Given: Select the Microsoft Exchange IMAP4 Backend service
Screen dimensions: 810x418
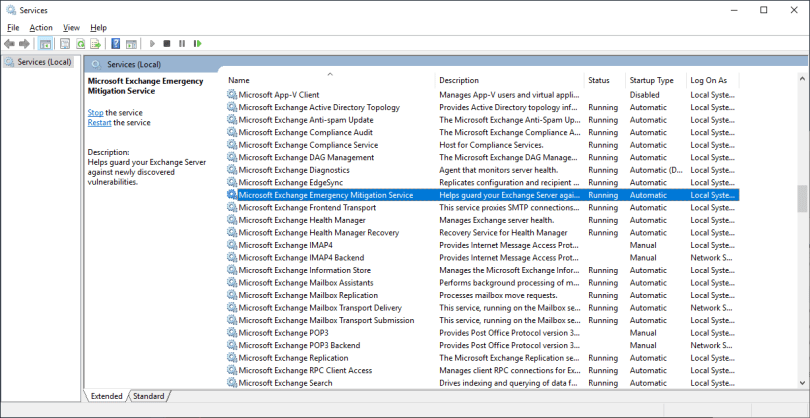Looking at the screenshot, I should click(301, 257).
